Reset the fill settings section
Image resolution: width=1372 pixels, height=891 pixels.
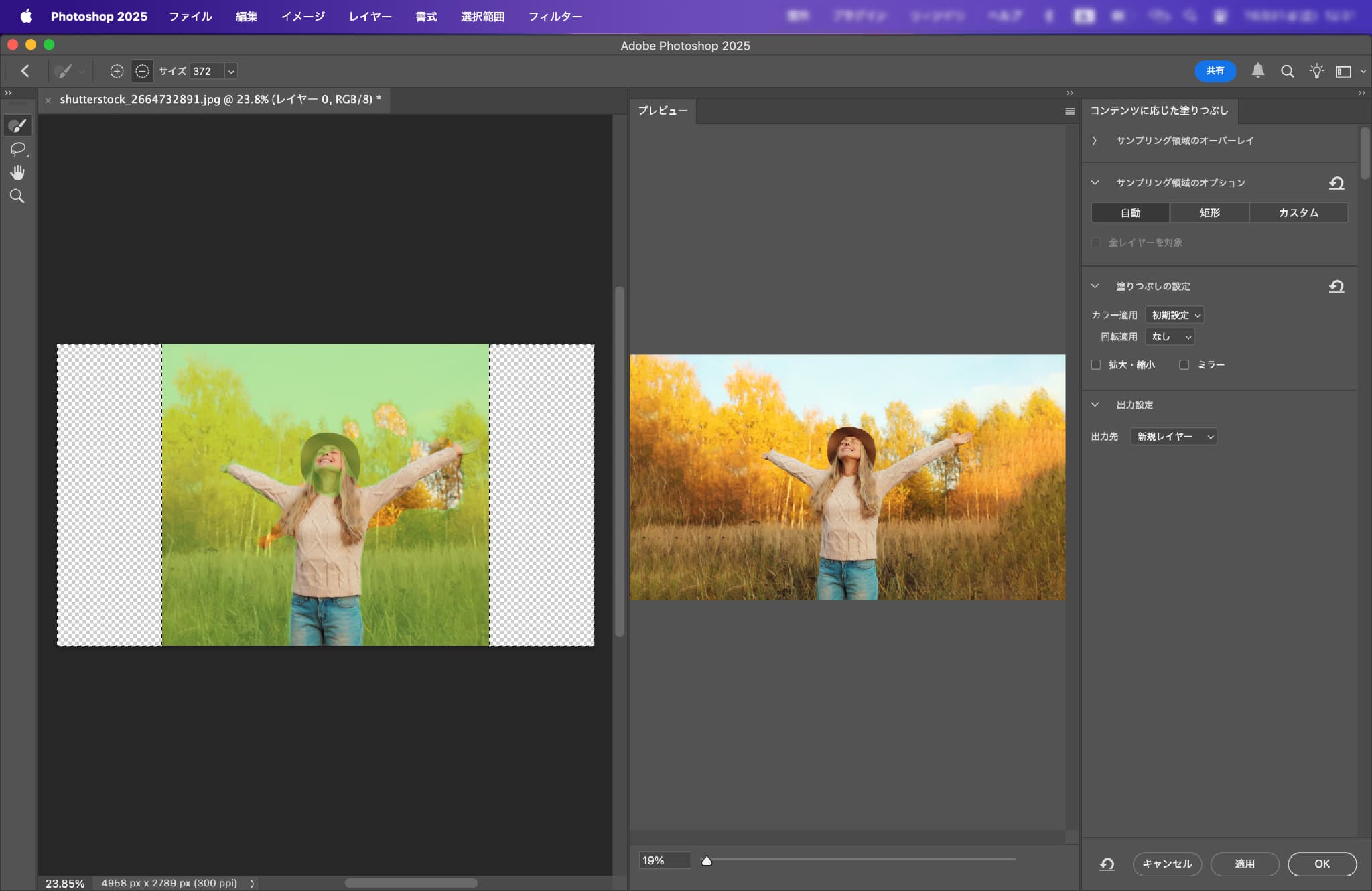1336,287
